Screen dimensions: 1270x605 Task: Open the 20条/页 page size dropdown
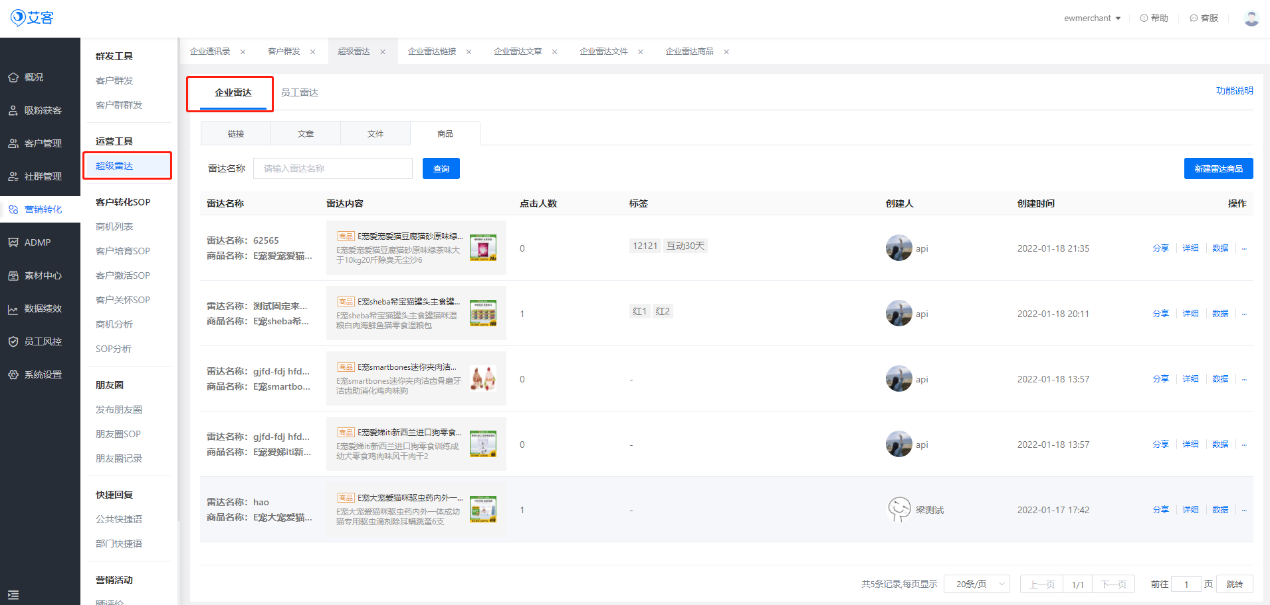[978, 584]
